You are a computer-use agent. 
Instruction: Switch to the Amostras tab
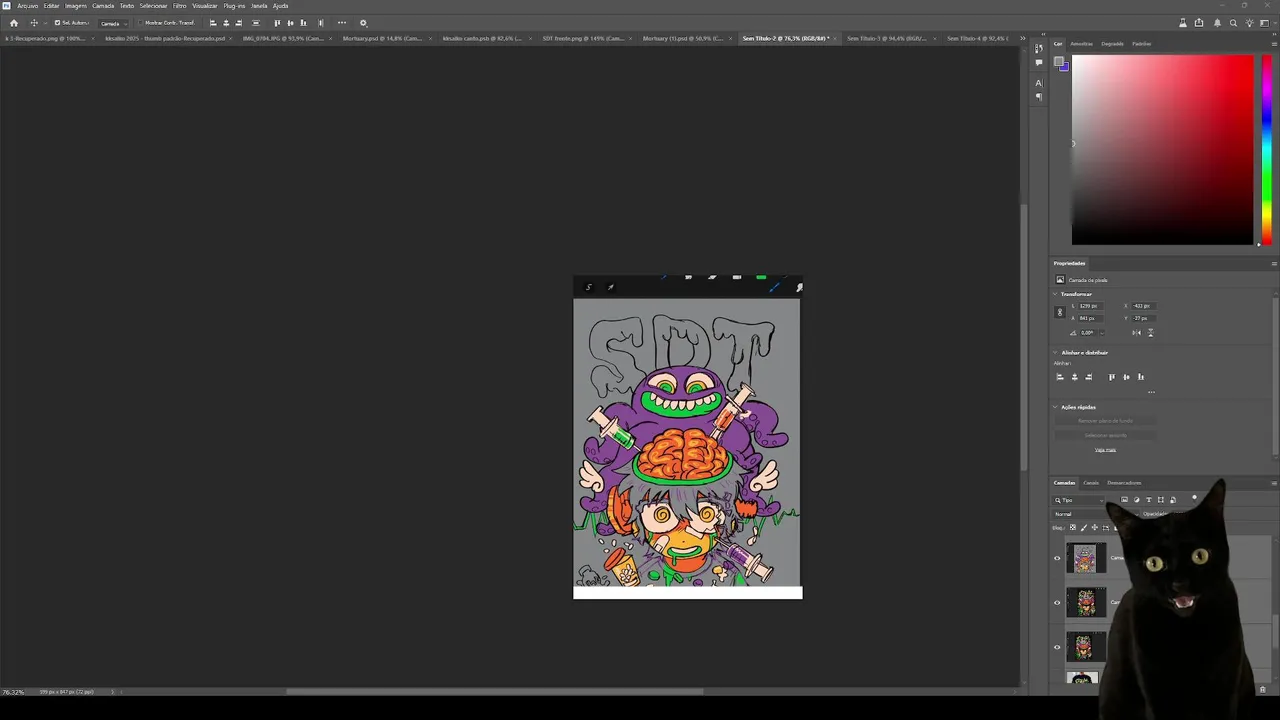(1081, 44)
